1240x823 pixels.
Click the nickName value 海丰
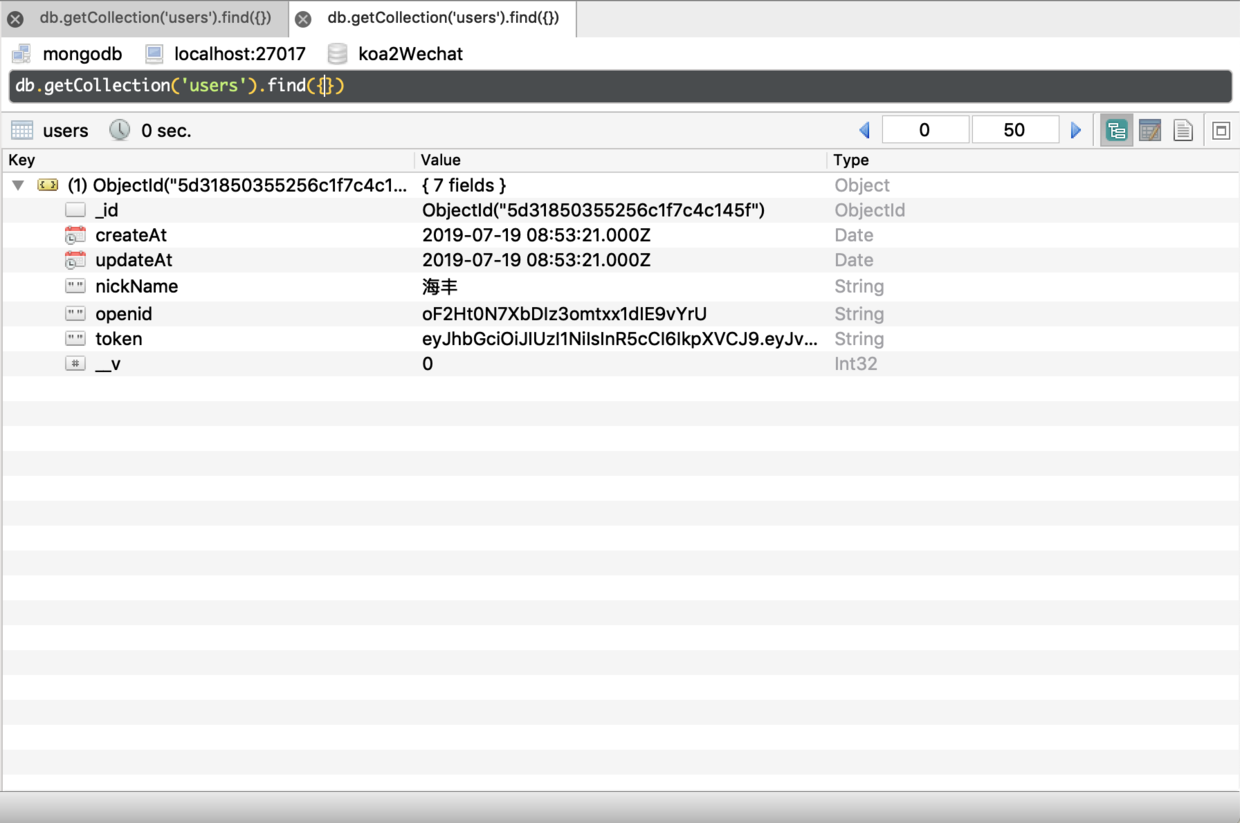(440, 286)
